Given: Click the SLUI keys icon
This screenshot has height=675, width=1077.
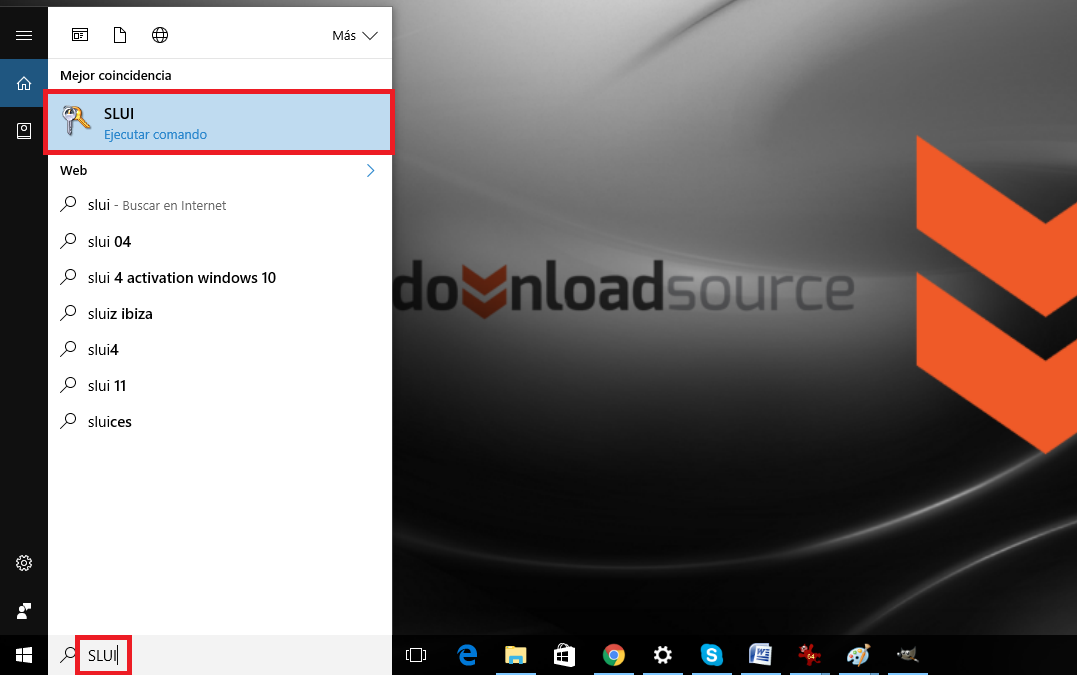Looking at the screenshot, I should coord(76,121).
